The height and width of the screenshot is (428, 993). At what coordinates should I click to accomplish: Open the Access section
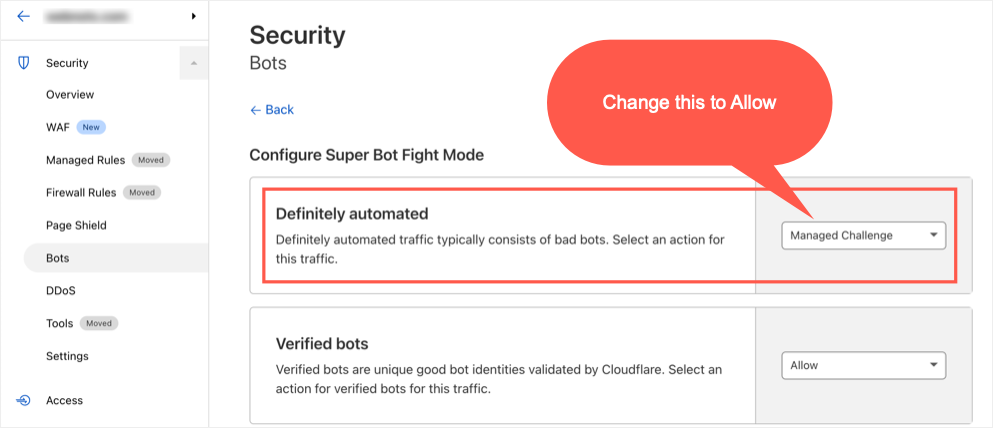[64, 400]
